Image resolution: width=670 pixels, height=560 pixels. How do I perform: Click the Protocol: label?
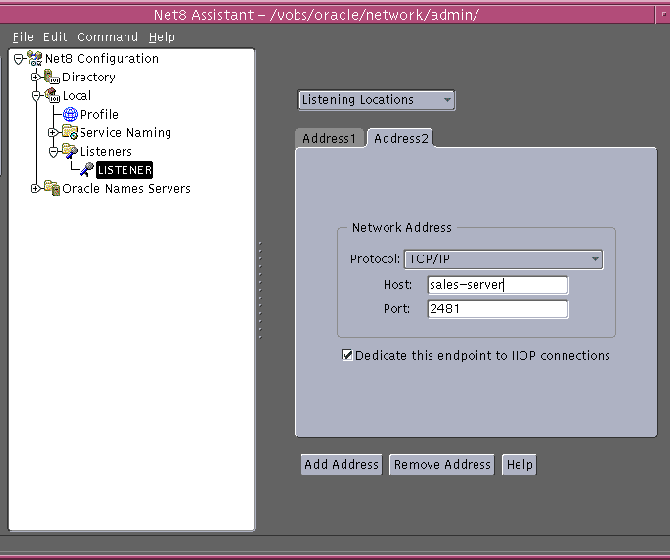click(x=374, y=259)
